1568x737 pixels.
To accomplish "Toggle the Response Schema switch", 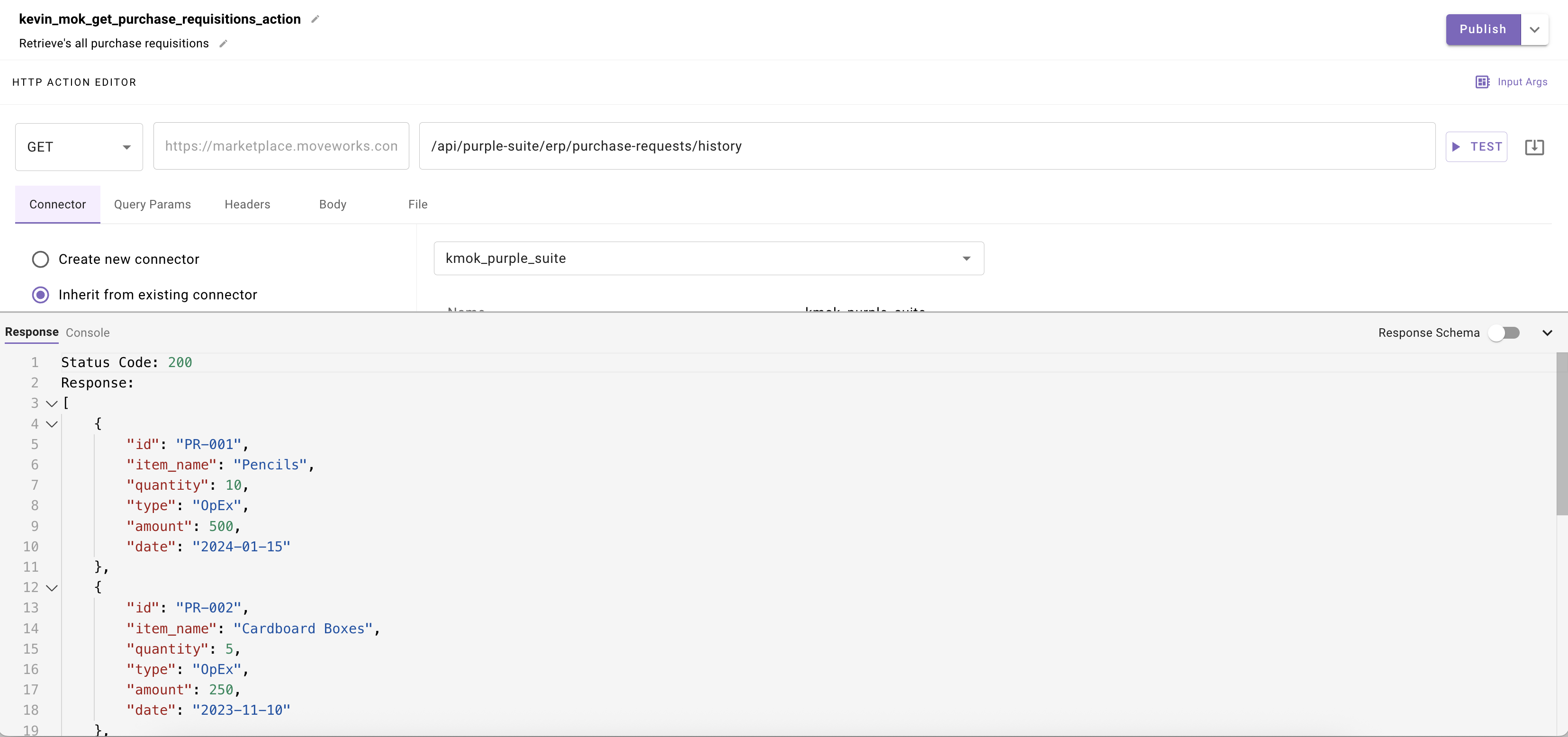I will click(x=1504, y=333).
